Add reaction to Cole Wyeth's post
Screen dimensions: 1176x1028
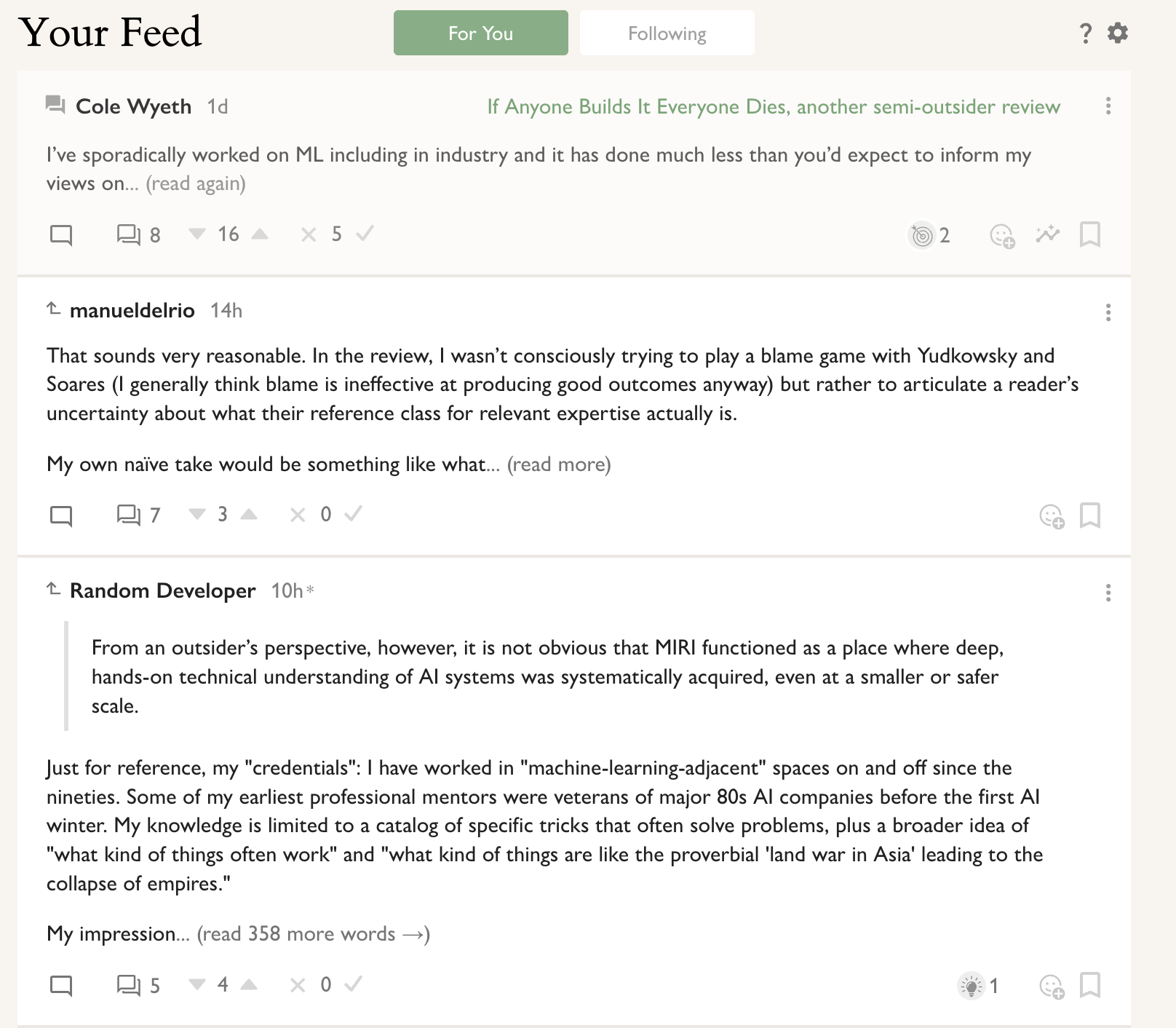(1002, 235)
